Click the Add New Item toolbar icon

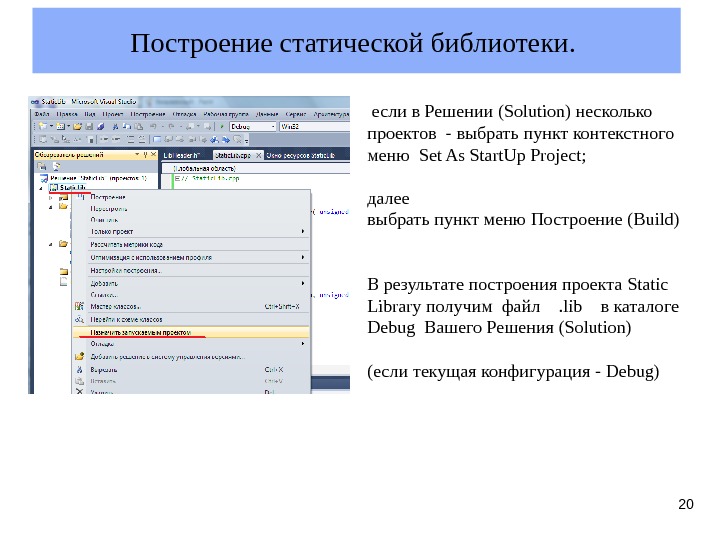coord(60,126)
